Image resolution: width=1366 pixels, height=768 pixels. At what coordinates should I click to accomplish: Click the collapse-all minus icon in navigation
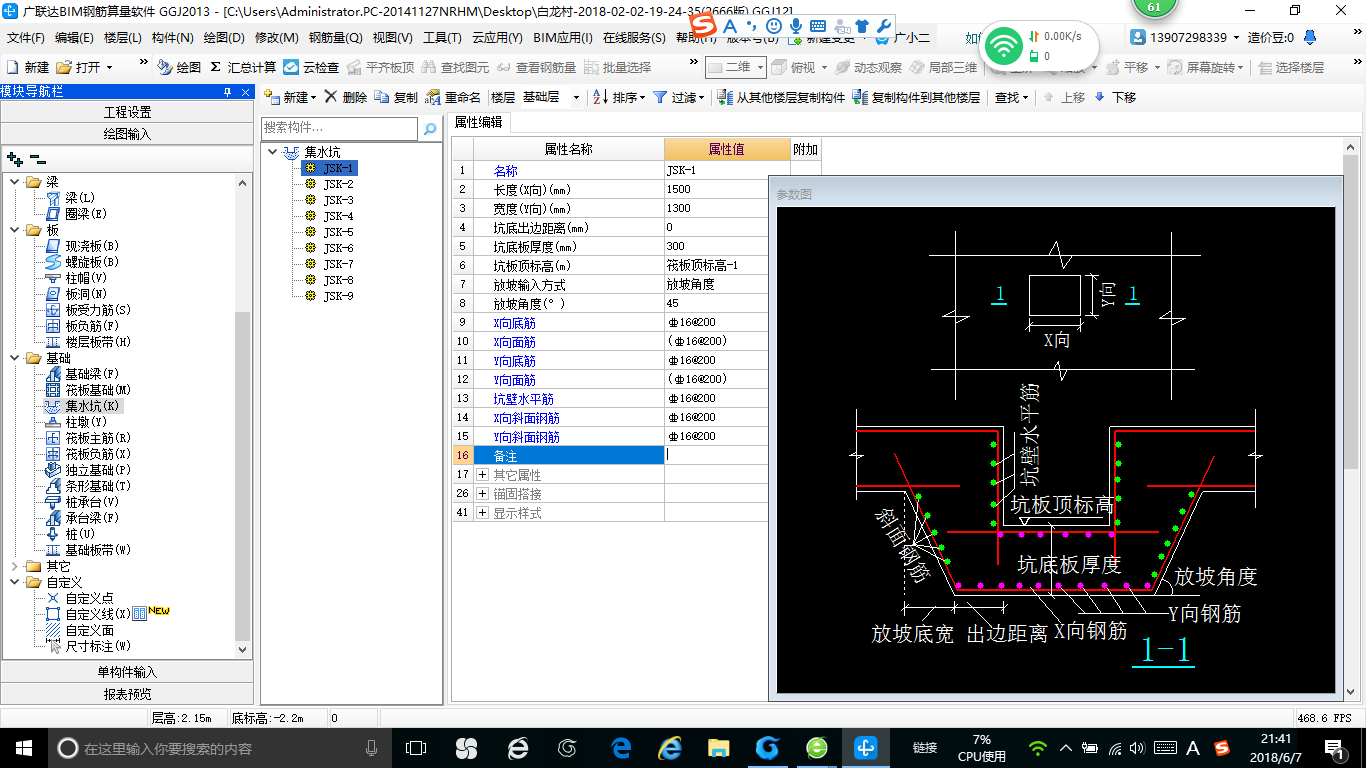point(38,158)
